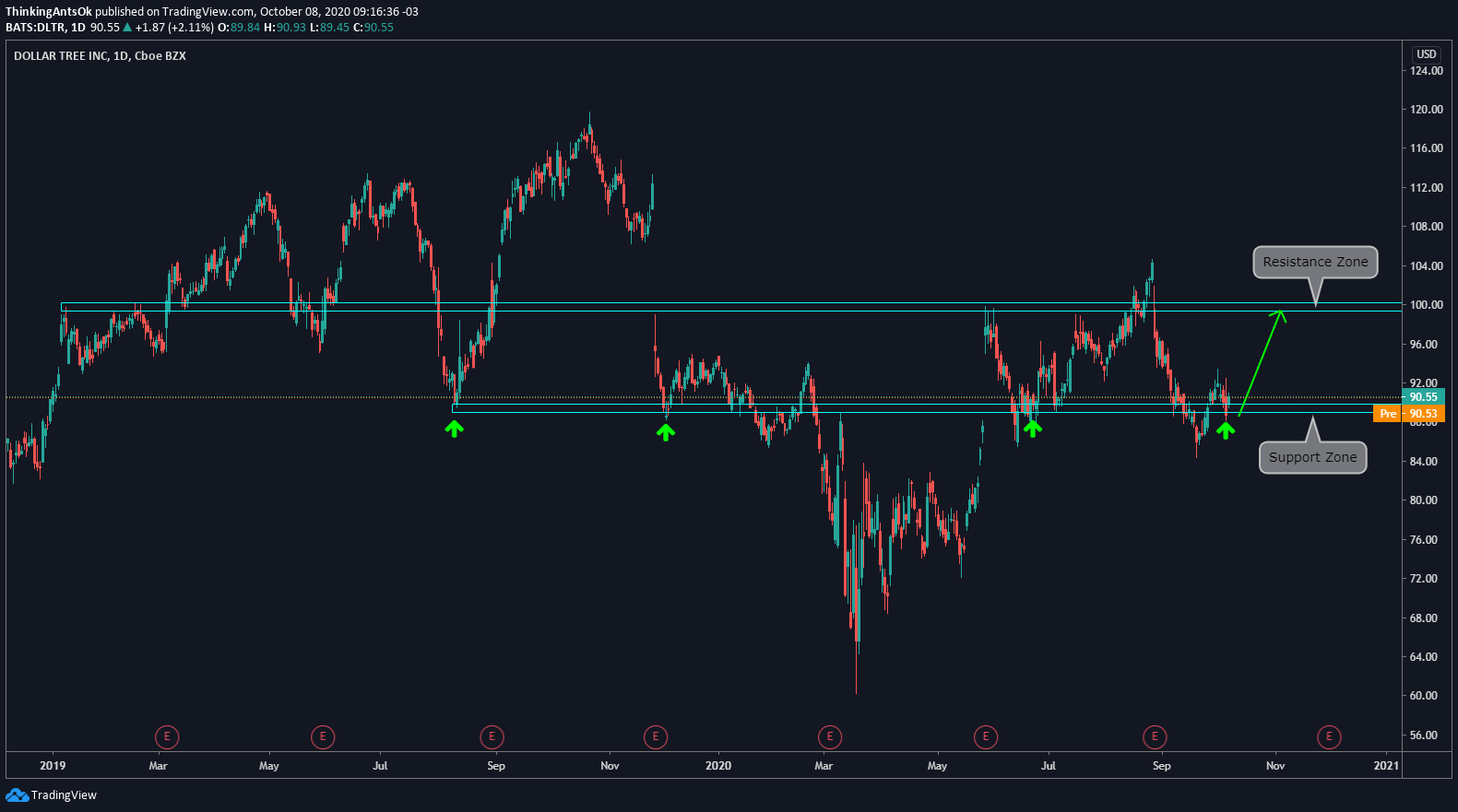Select the Support Zone callout label
The image size is (1458, 812).
coord(1313,457)
